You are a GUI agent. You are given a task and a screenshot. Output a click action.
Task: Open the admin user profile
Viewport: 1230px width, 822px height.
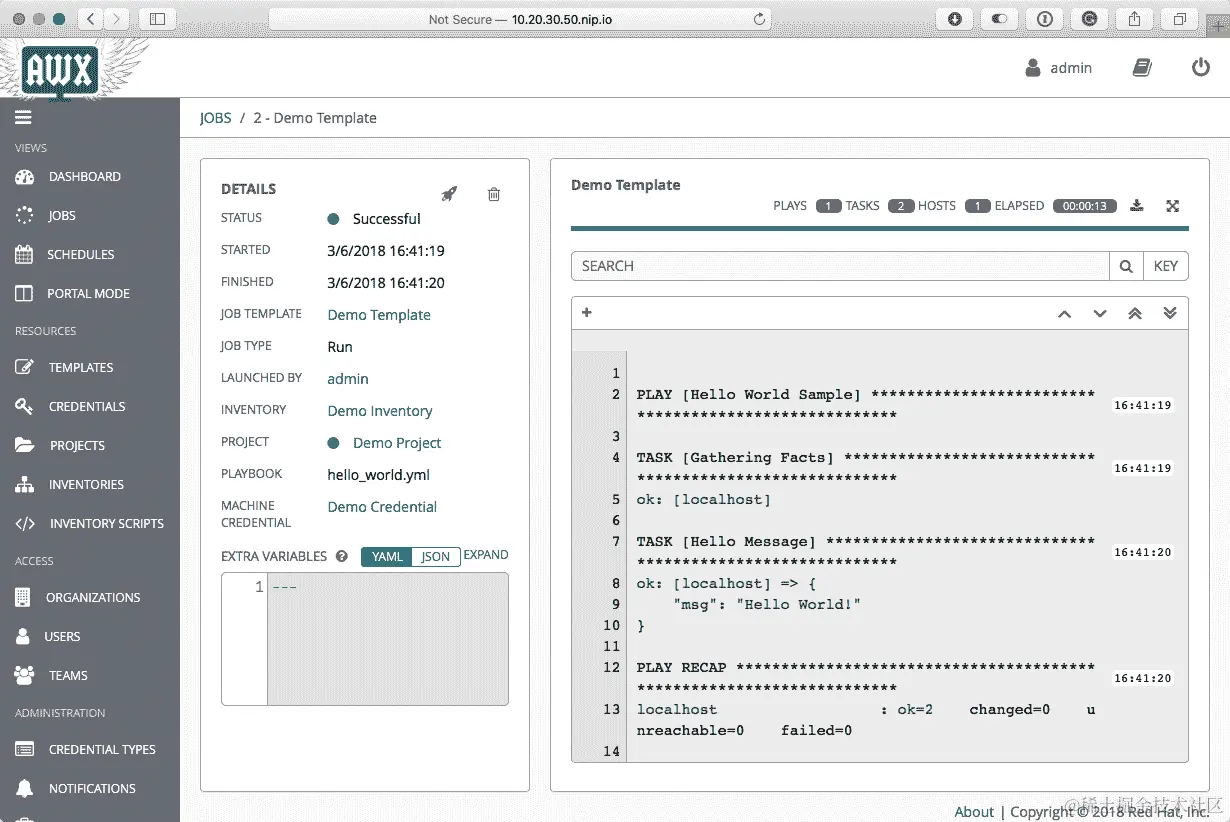click(1059, 68)
